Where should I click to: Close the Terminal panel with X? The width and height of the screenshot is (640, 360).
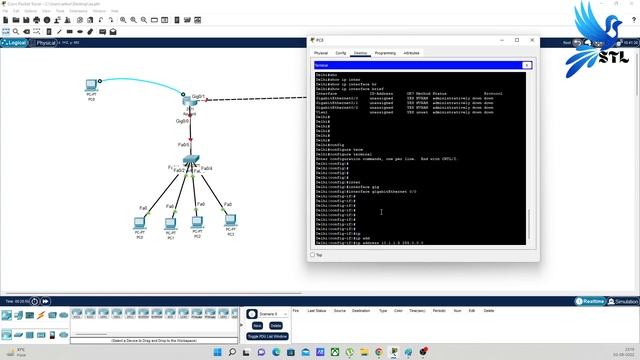[527, 65]
